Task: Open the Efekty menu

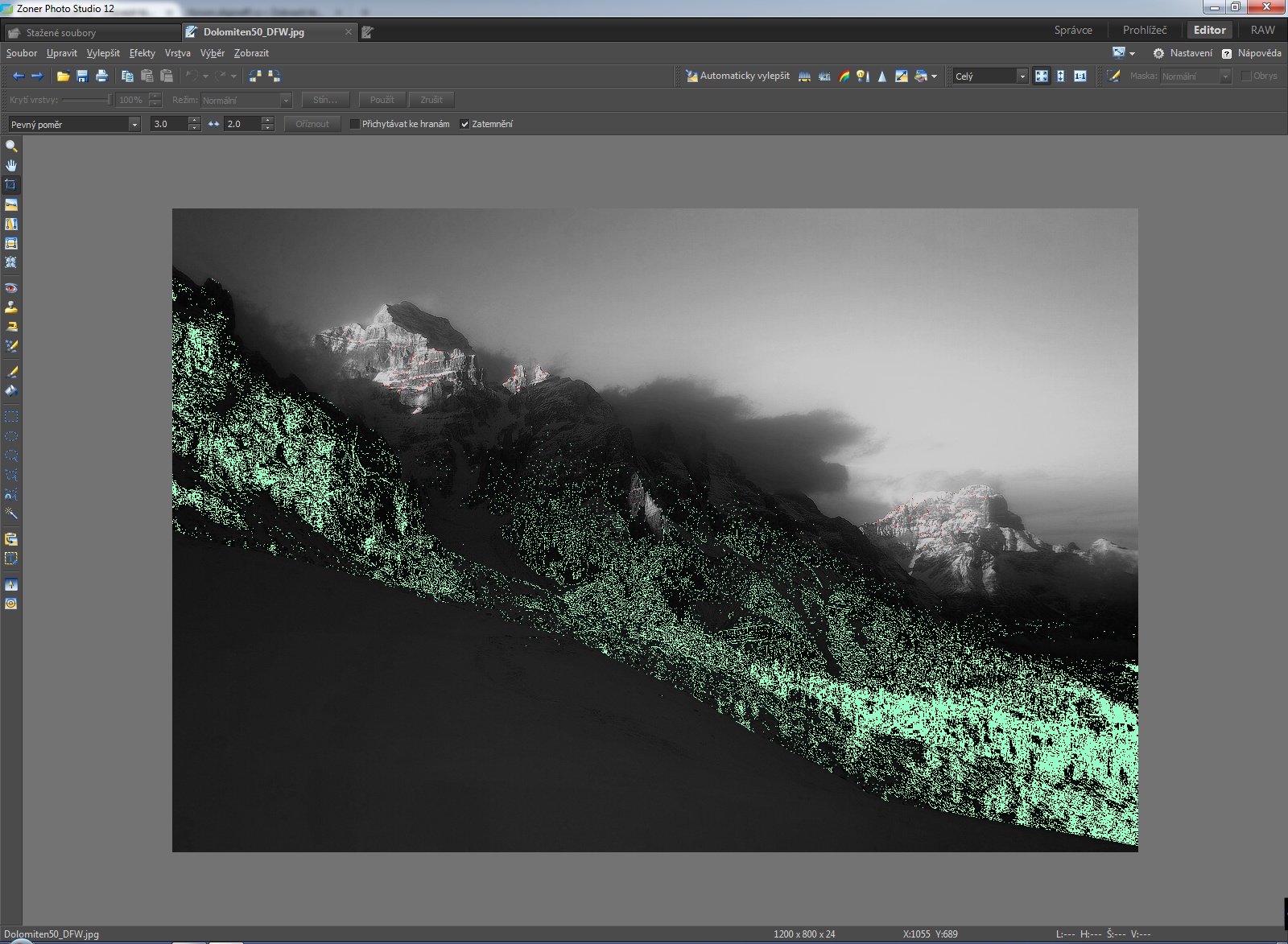Action: [x=142, y=53]
